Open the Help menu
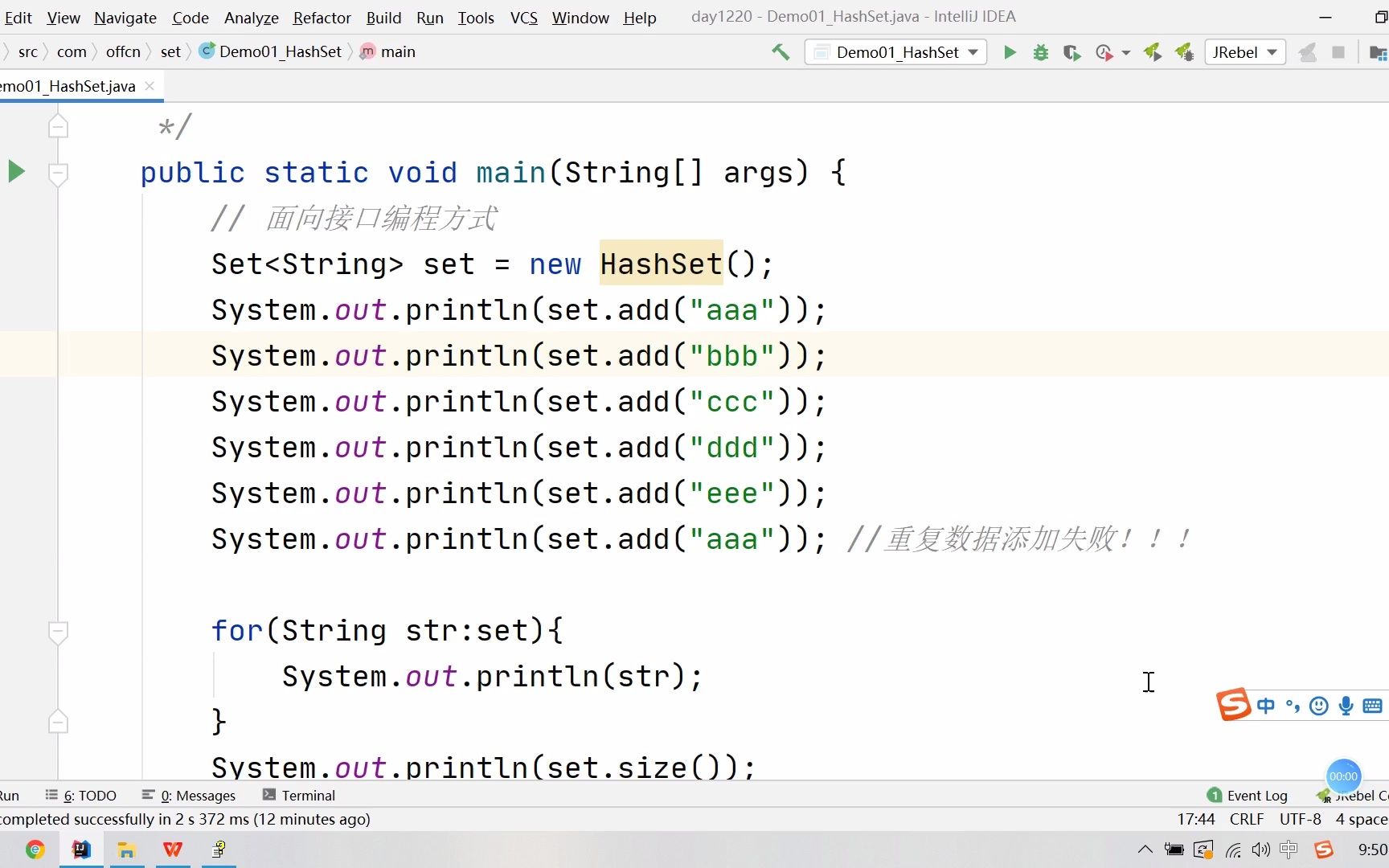Viewport: 1389px width, 868px height. 640,18
